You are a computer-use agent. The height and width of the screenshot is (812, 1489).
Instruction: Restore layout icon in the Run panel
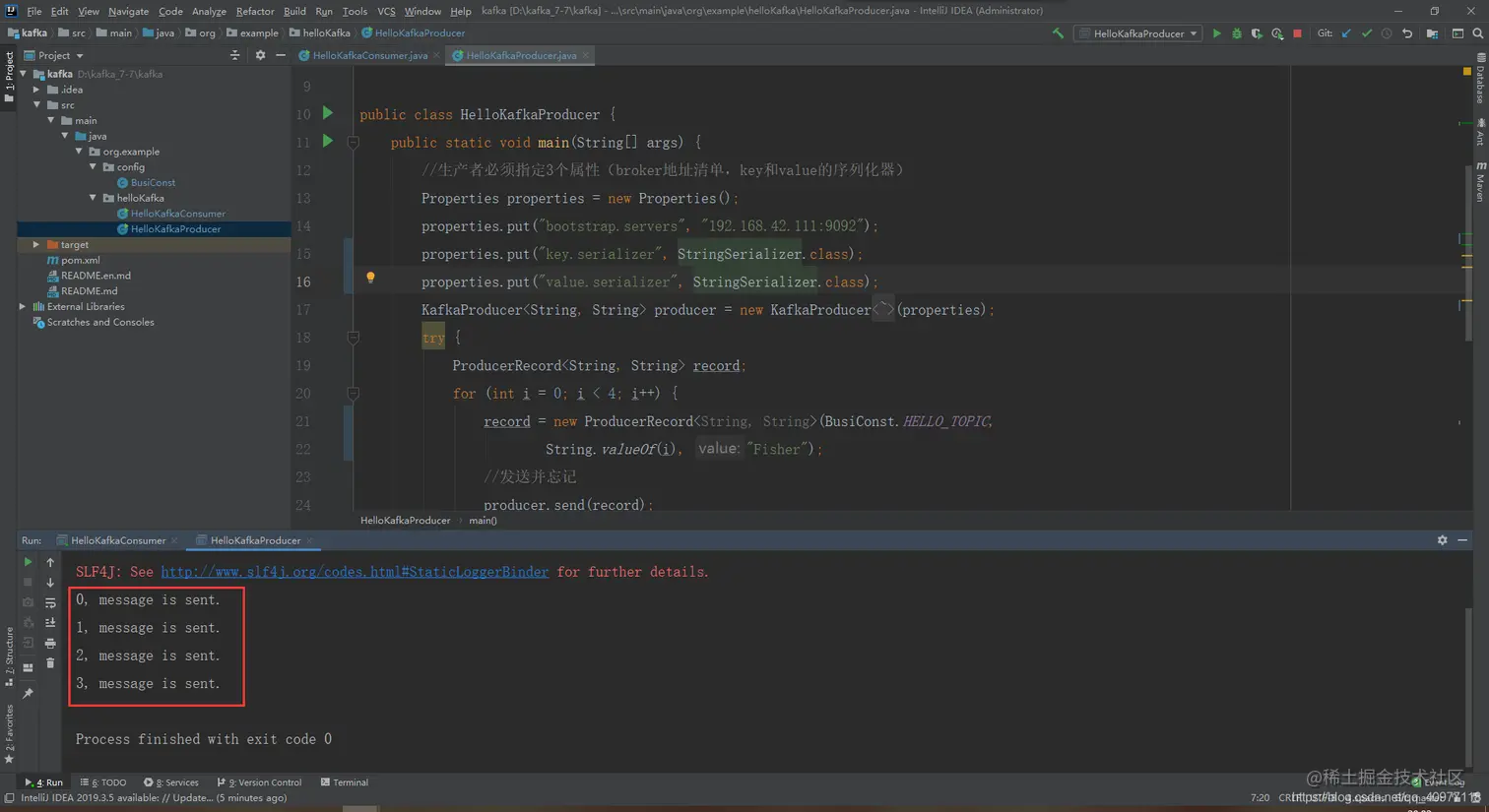tap(28, 667)
